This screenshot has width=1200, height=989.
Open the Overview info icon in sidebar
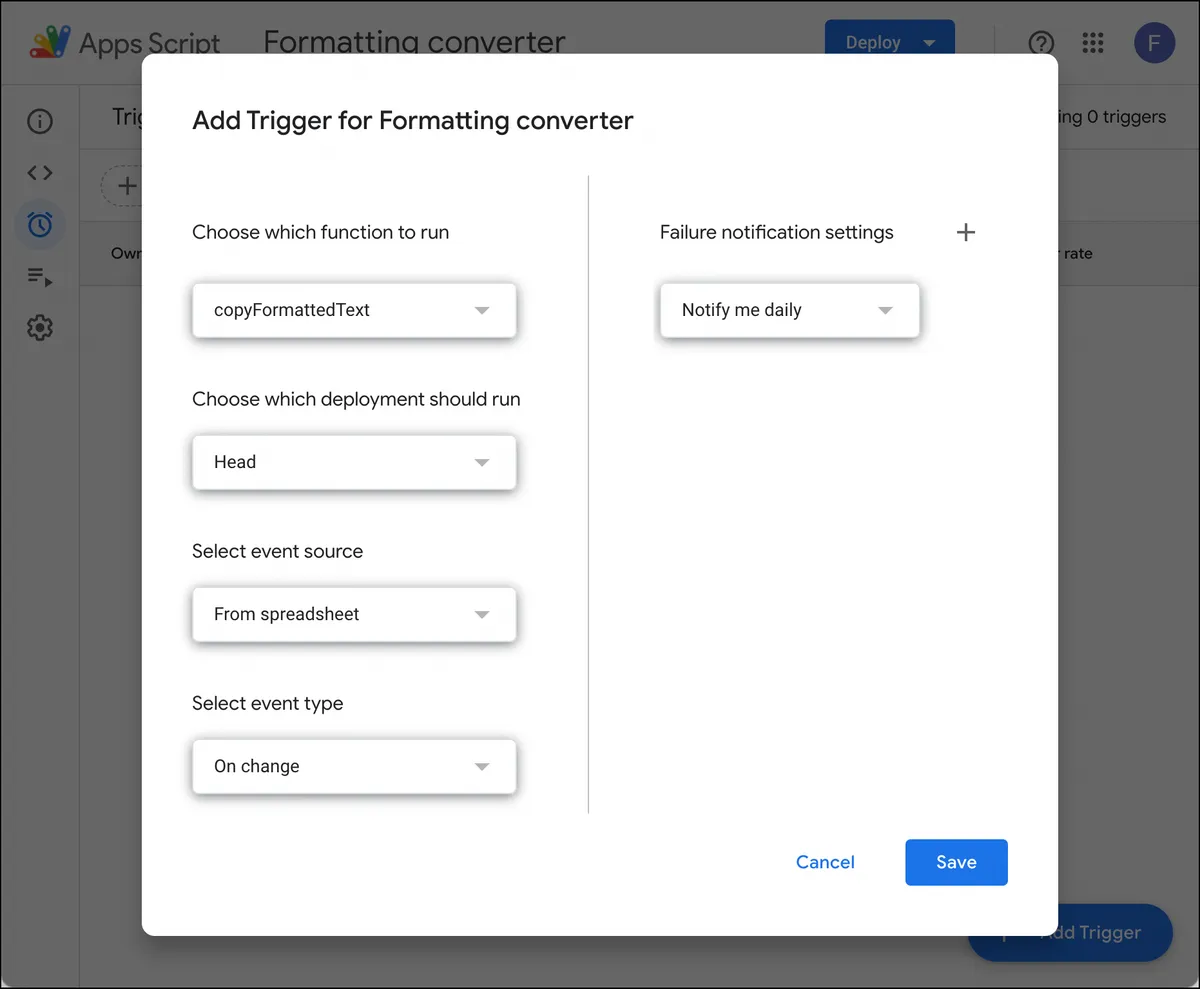40,122
